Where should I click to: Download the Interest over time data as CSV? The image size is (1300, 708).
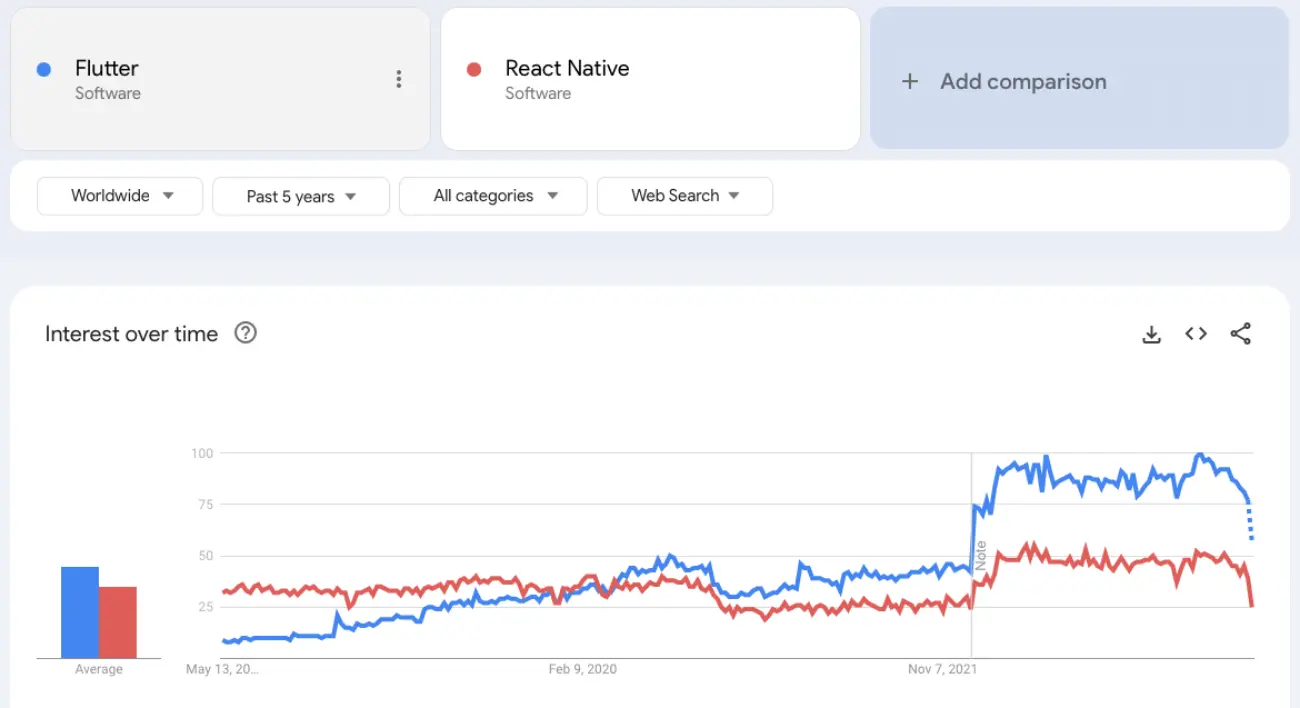point(1151,334)
